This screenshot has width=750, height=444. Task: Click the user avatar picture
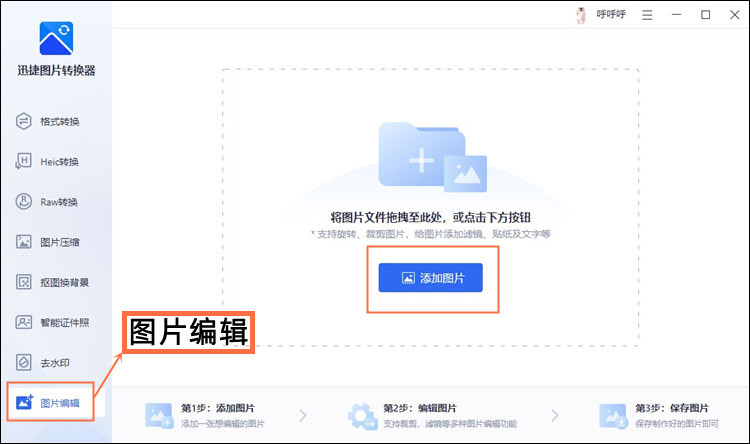click(581, 15)
